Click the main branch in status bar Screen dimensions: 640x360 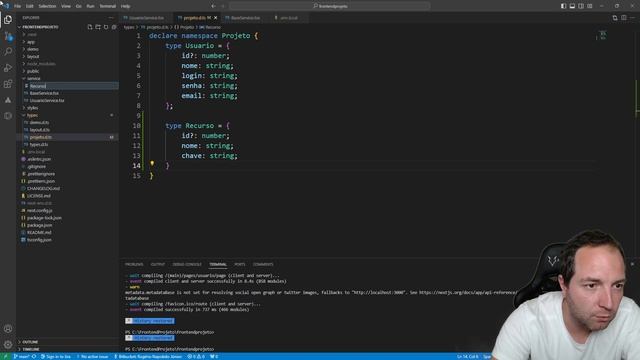22,356
